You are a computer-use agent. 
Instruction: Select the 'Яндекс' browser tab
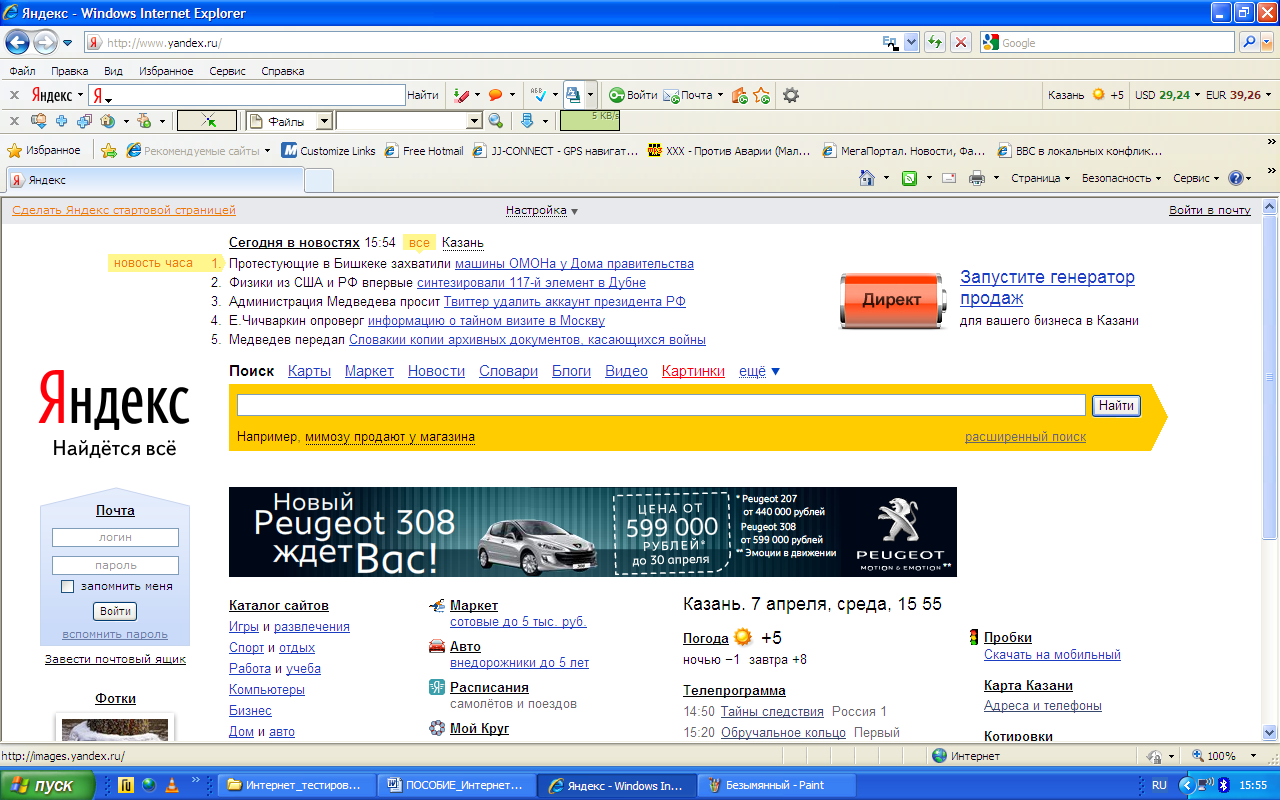[154, 180]
